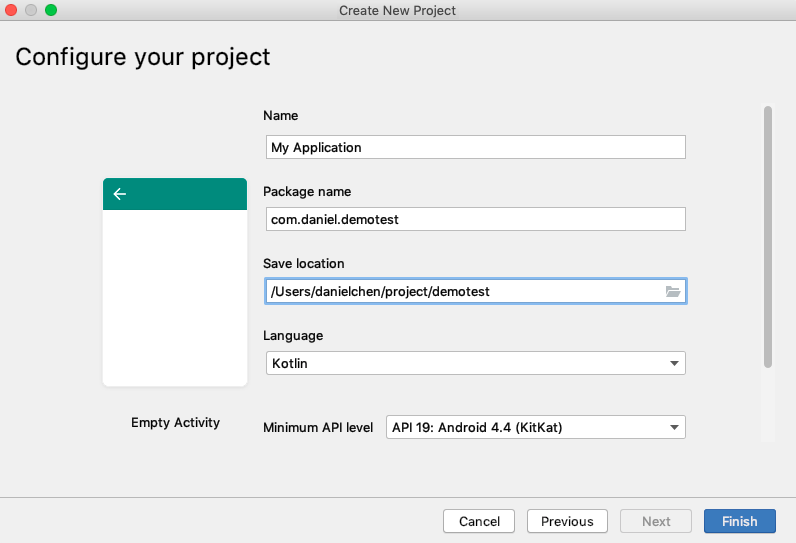
Task: Click the greyed-out Next button
Action: [x=656, y=521]
